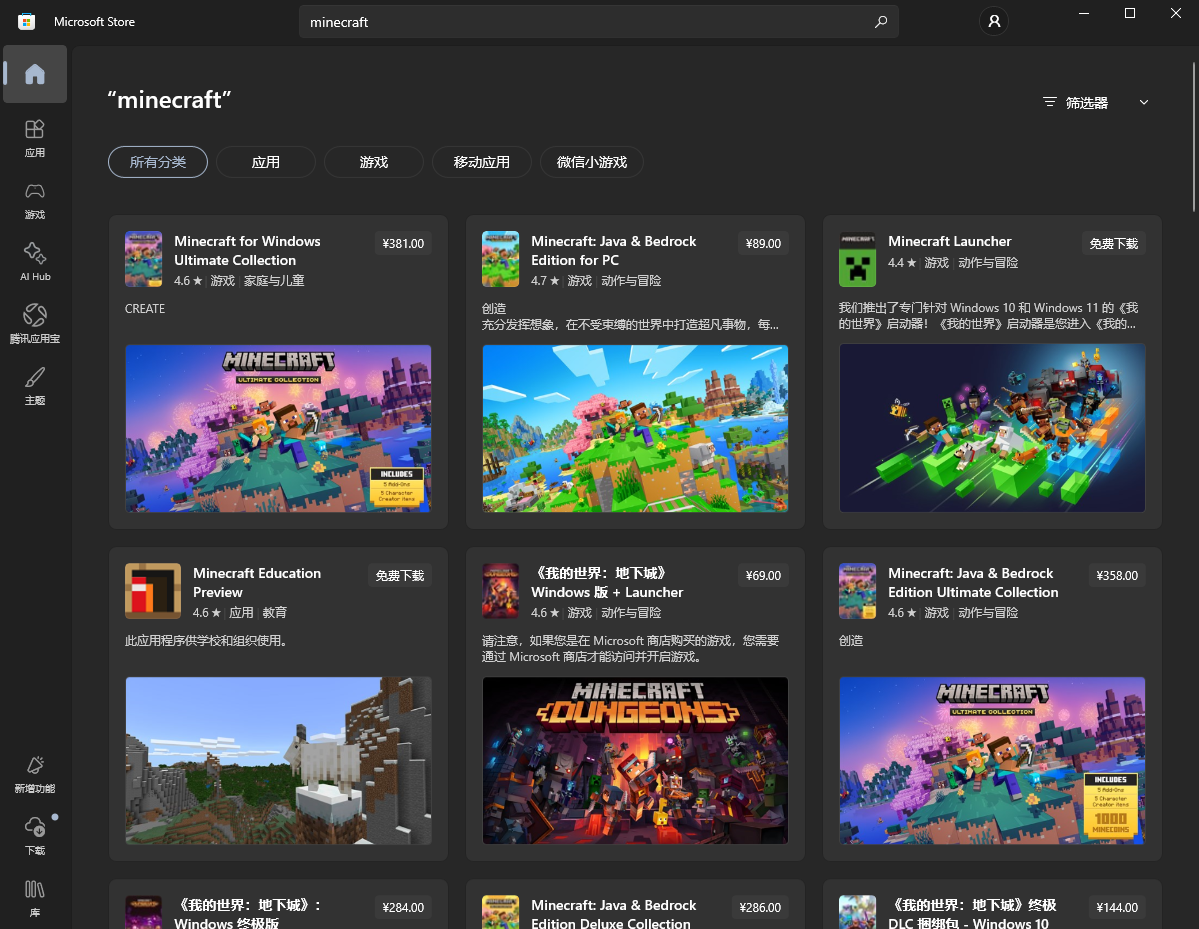1199x929 pixels.
Task: Open the 主题 section in sidebar
Action: pos(34,386)
